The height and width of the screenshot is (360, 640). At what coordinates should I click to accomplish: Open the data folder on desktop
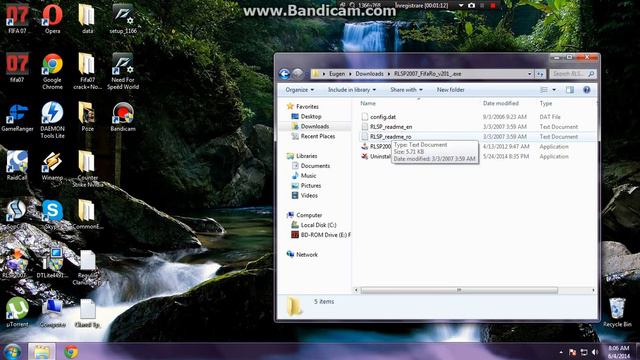pos(87,20)
